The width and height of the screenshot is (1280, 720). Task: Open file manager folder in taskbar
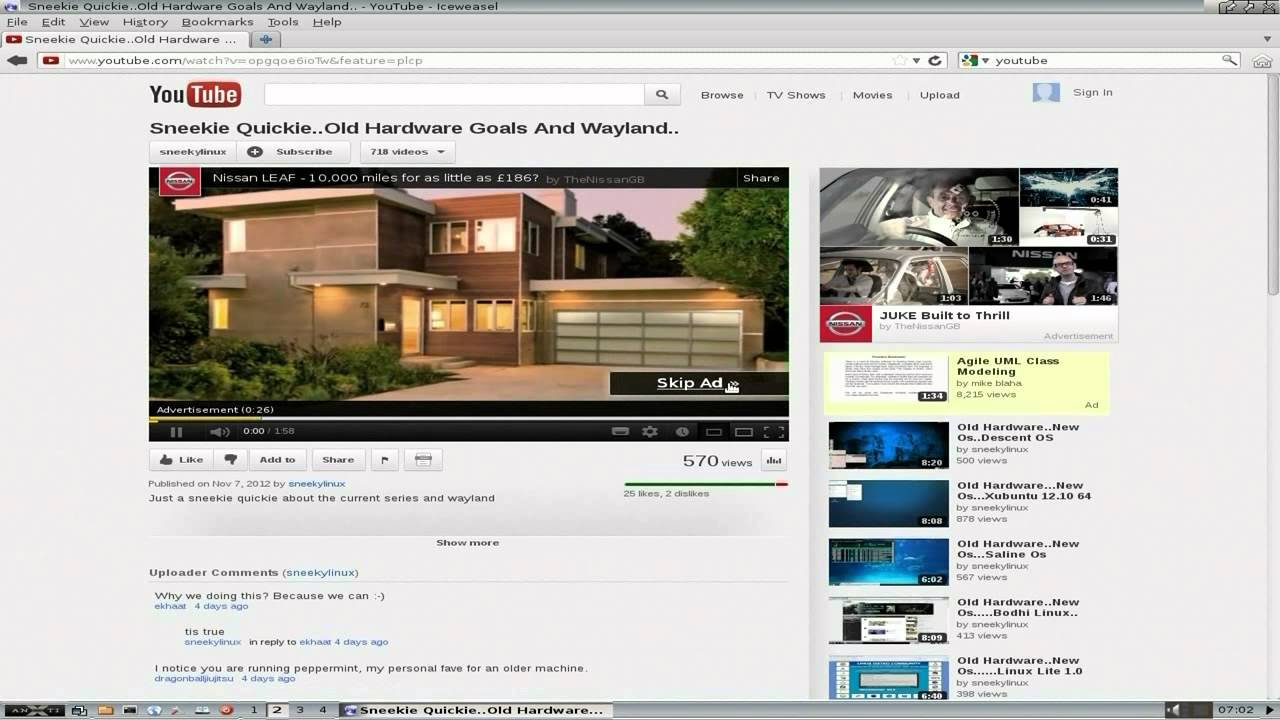(105, 710)
